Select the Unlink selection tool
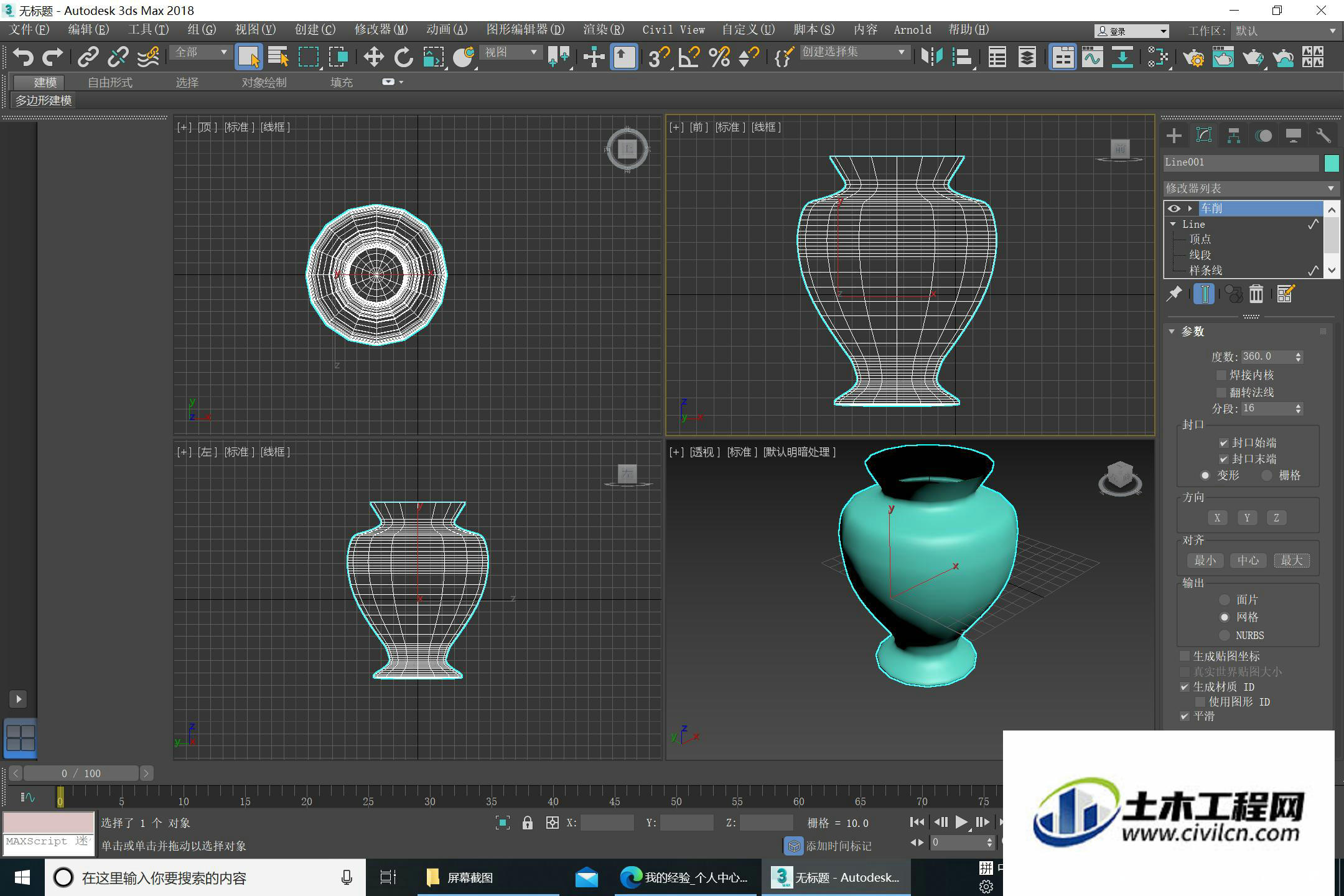 pos(118,57)
